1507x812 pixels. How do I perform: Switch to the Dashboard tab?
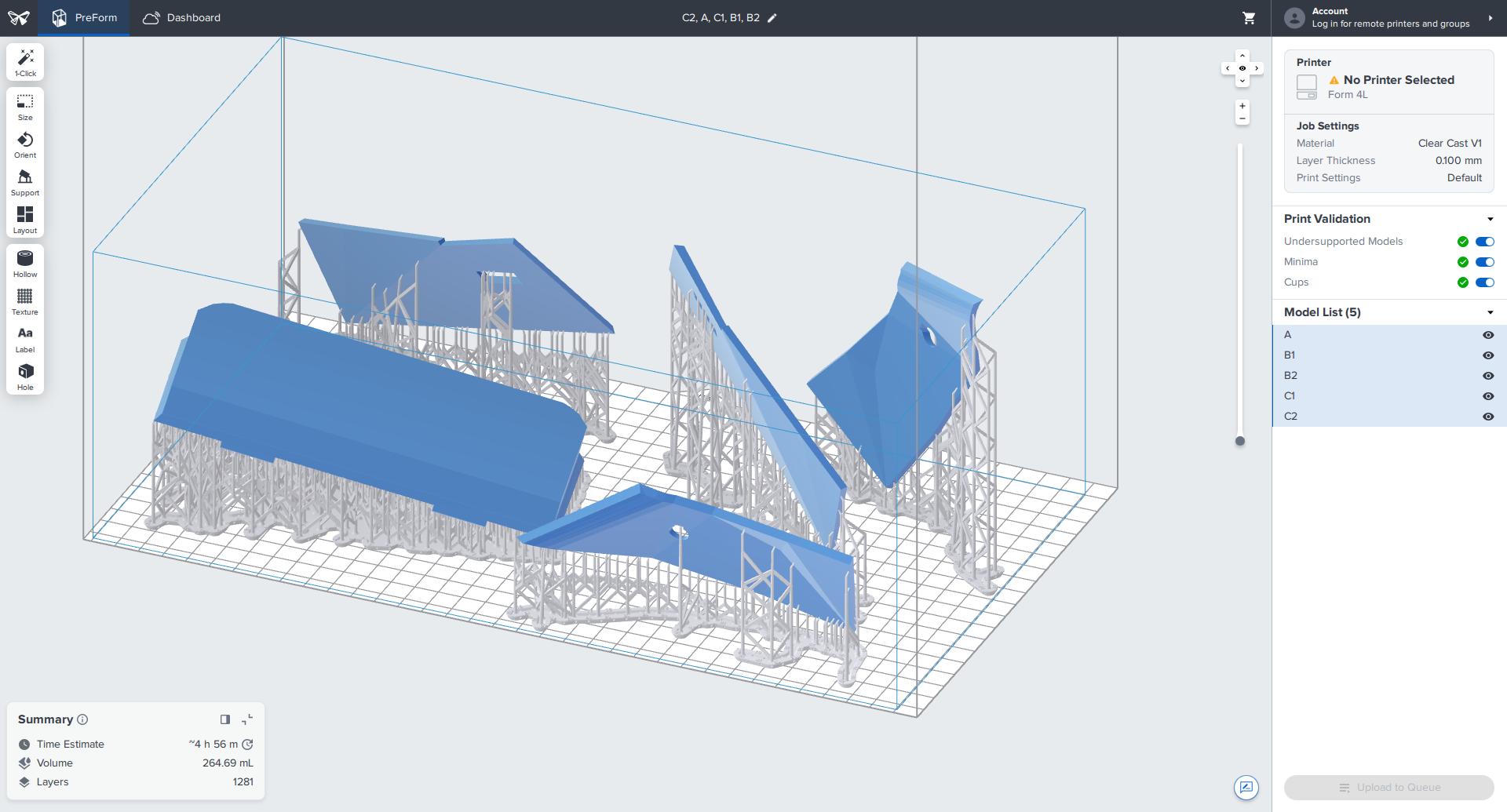coord(182,18)
